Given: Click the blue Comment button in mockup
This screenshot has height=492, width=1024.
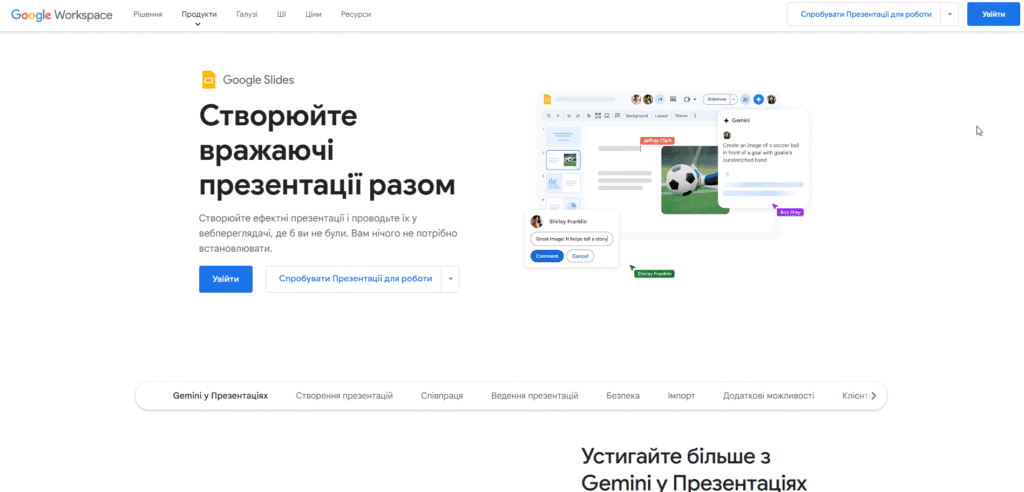Looking at the screenshot, I should (x=546, y=256).
